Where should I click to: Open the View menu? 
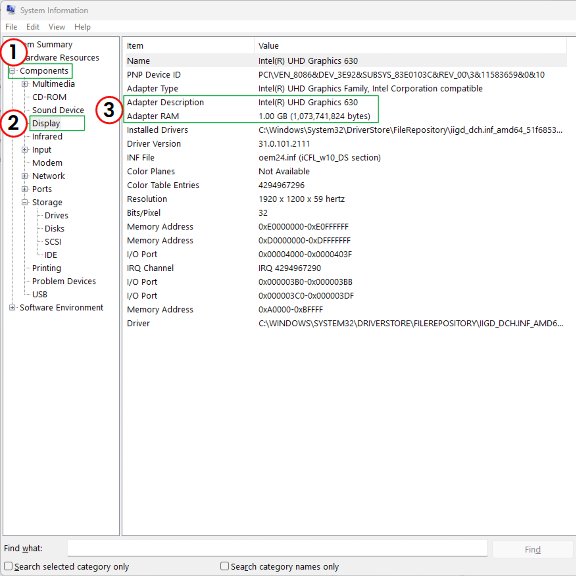point(57,27)
